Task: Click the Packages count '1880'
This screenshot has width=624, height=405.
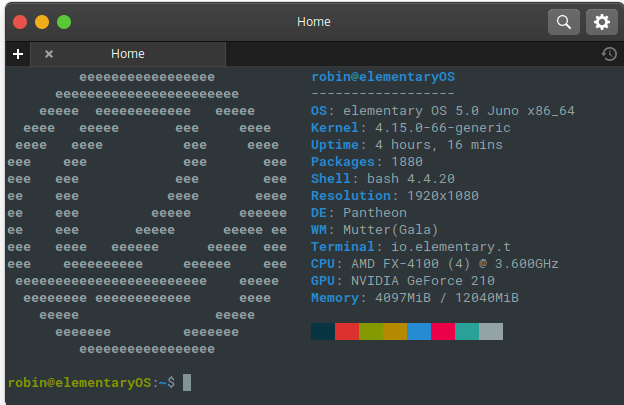Action: (x=407, y=162)
